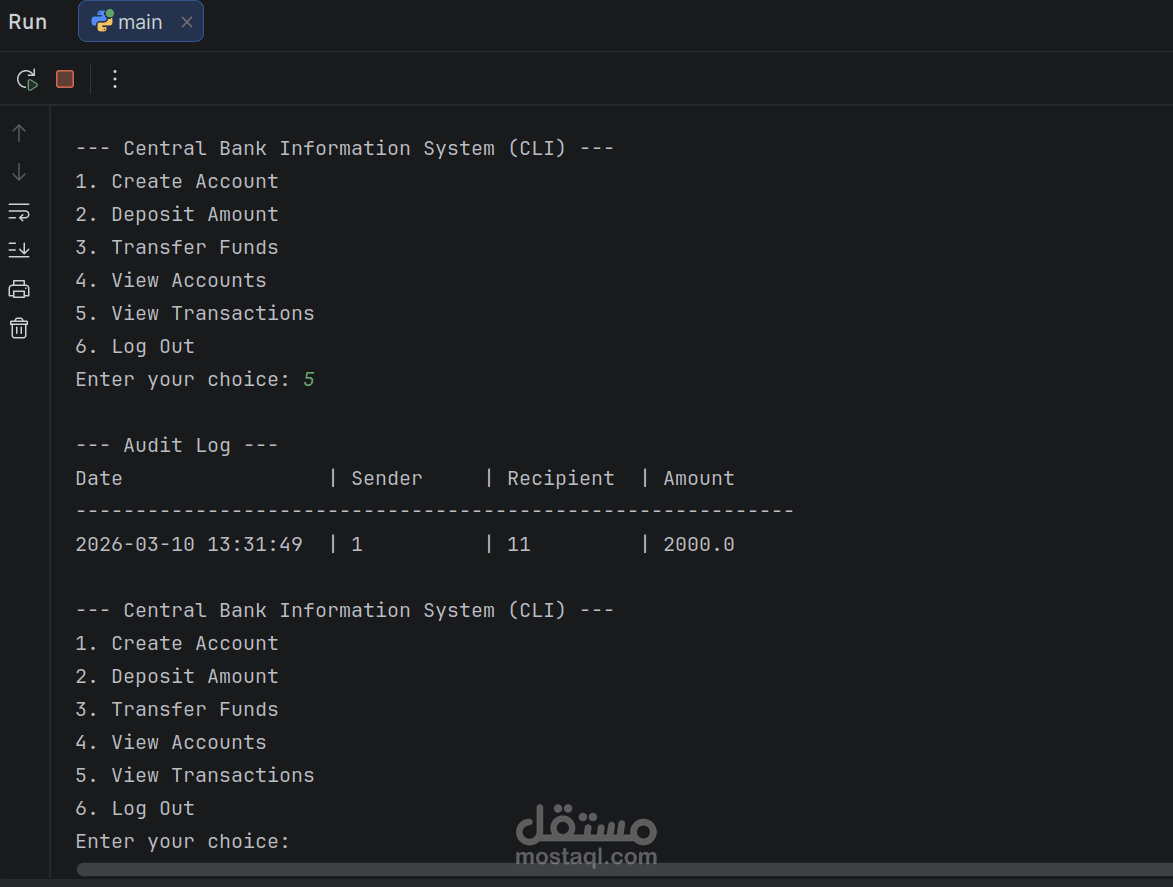This screenshot has width=1173, height=887.
Task: Click first menu's '6. Log Out' line
Action: click(x=135, y=347)
